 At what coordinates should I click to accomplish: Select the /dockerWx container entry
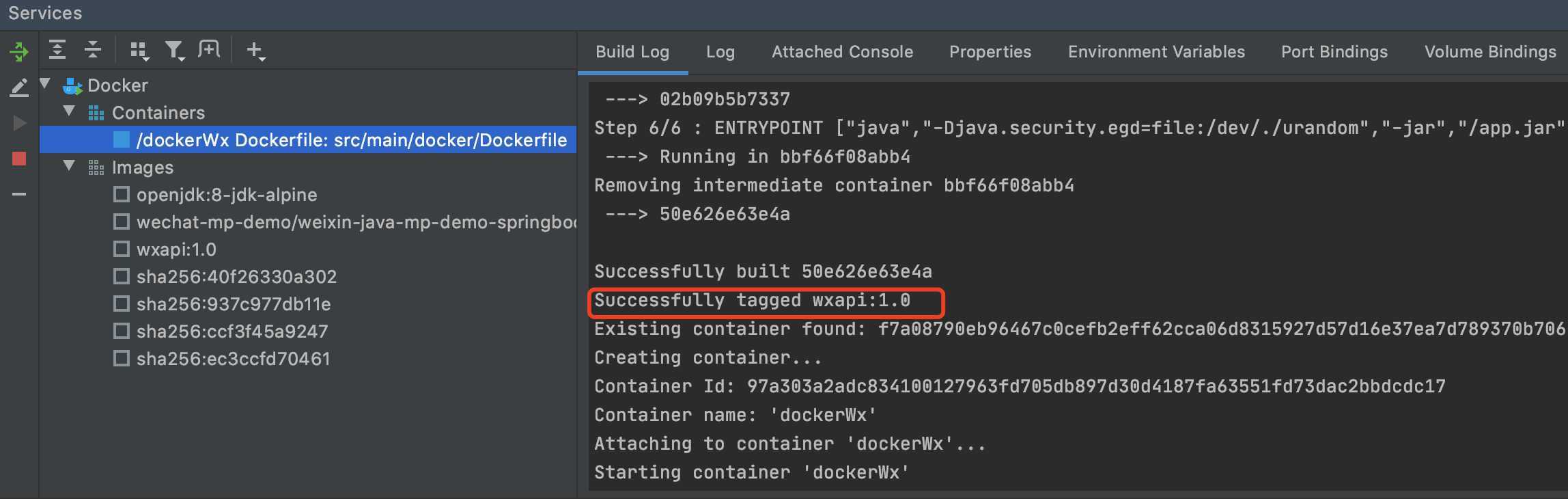(308, 140)
